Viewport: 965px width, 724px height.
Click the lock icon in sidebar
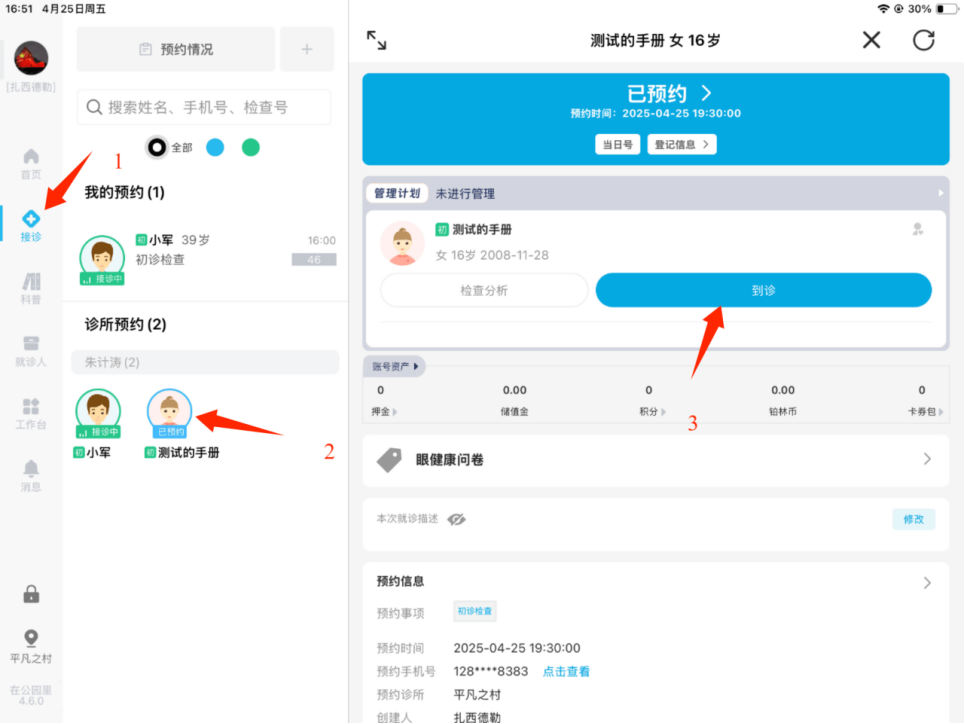tap(31, 594)
